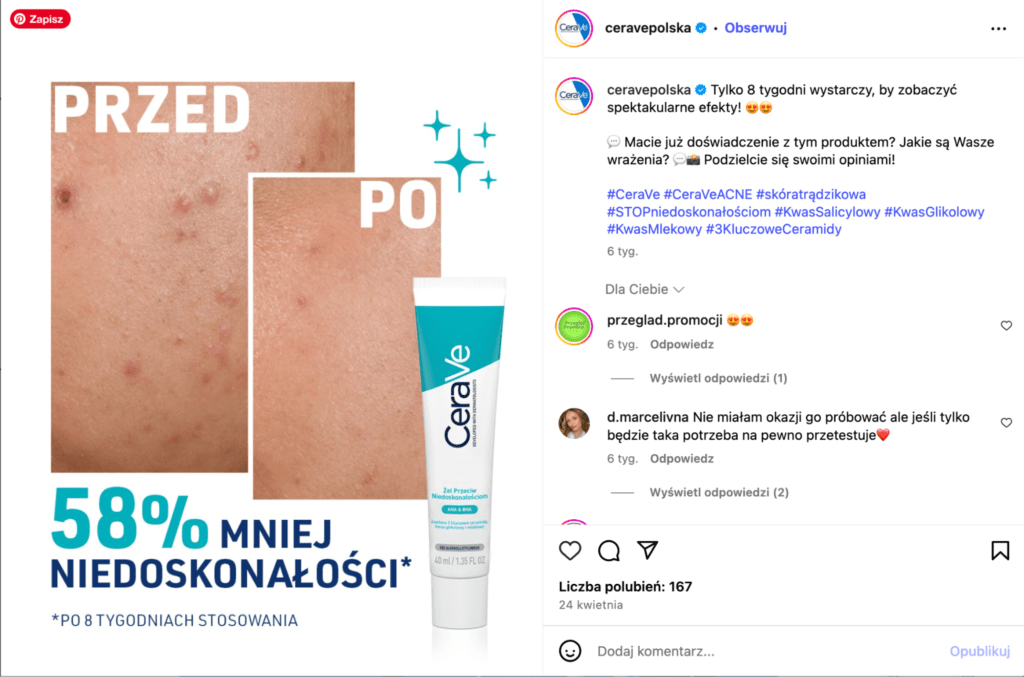Click the Opublikuj post comment button
1024x677 pixels.
coord(980,651)
